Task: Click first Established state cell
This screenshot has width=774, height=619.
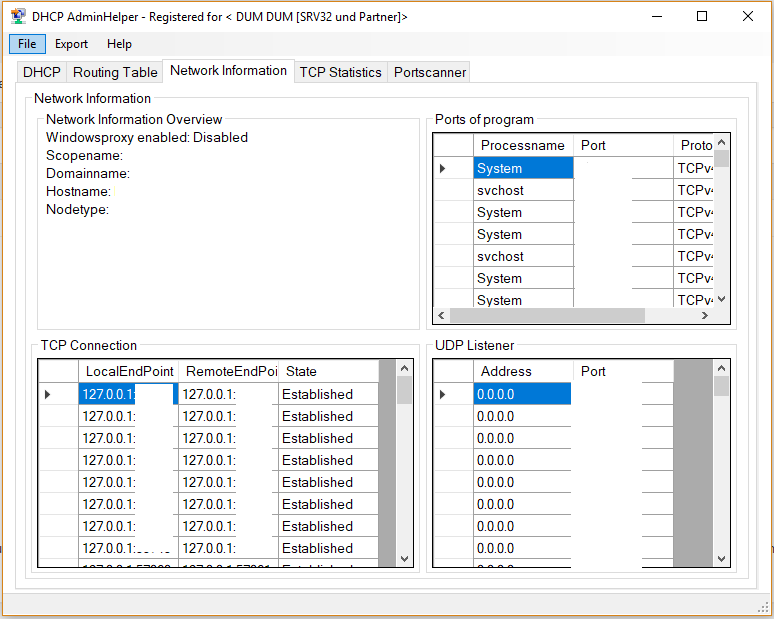Action: (328, 394)
